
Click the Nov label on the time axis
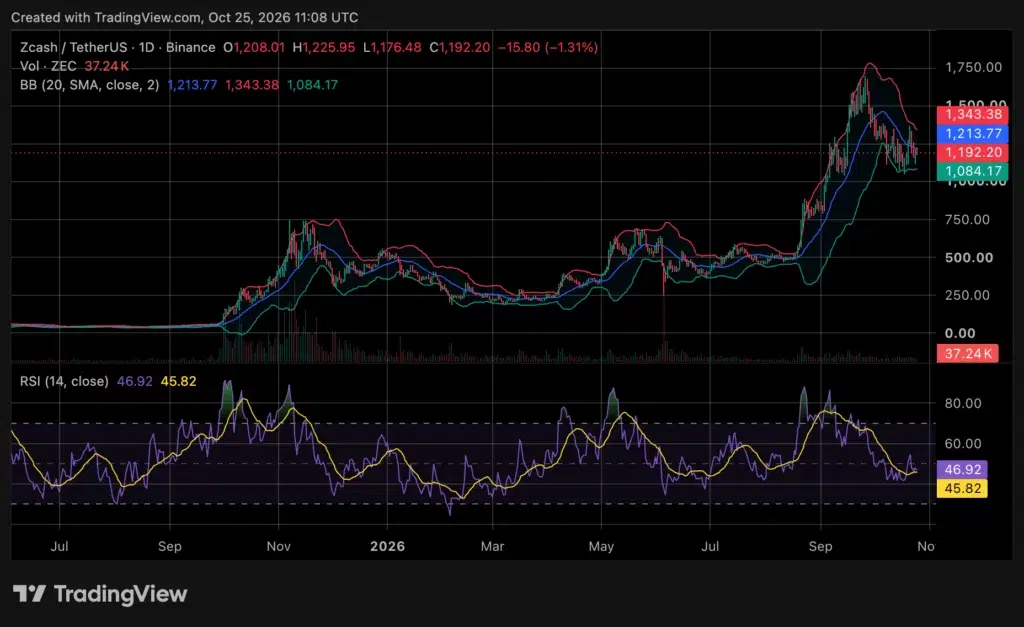point(278,546)
